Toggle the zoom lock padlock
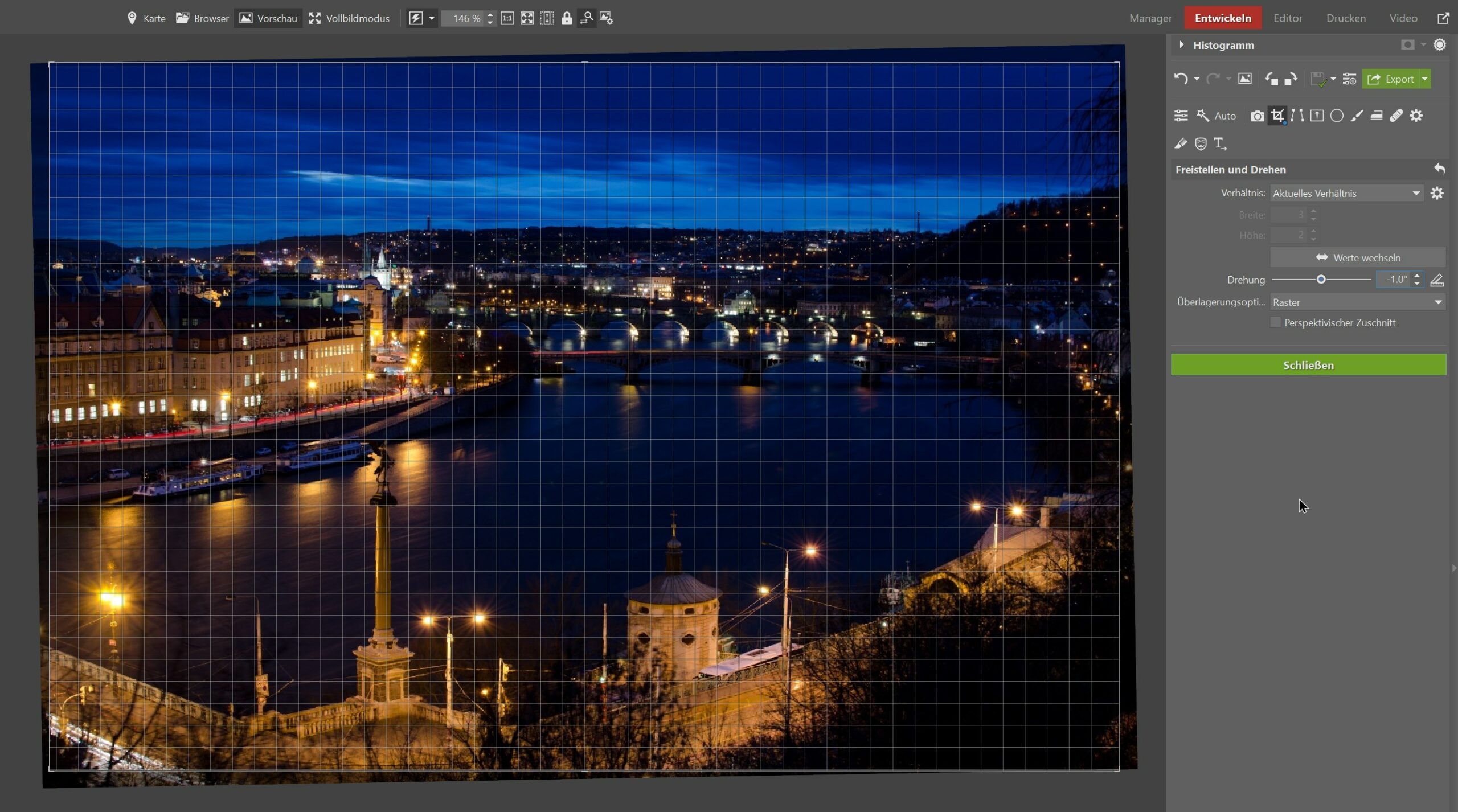Screen dimensions: 1458x812 [567, 18]
